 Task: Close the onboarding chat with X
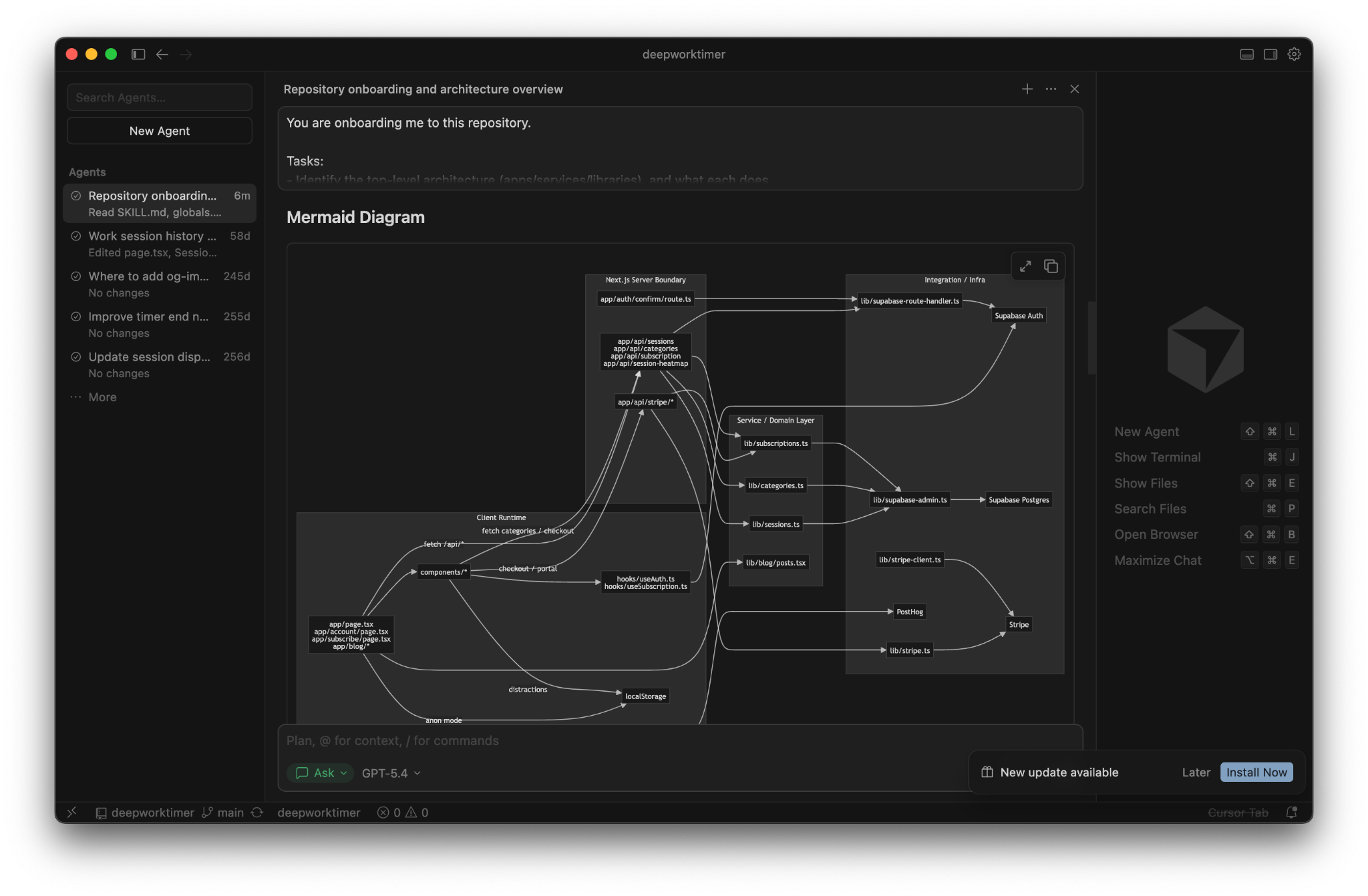click(1074, 89)
